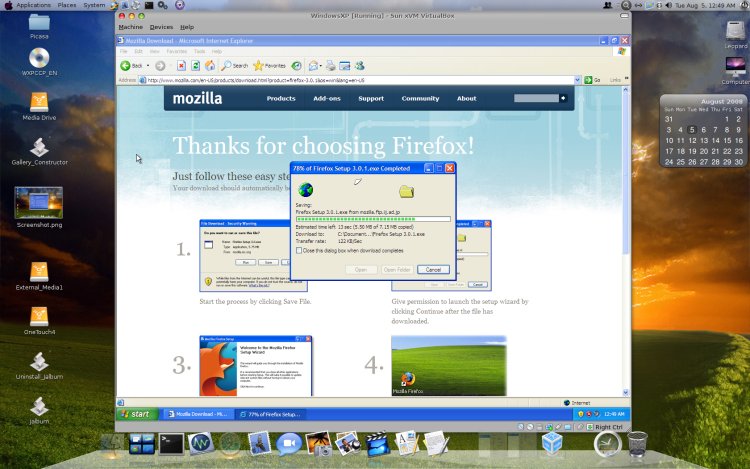Open the Help menu in VirtualBox
750x469 pixels.
(187, 27)
